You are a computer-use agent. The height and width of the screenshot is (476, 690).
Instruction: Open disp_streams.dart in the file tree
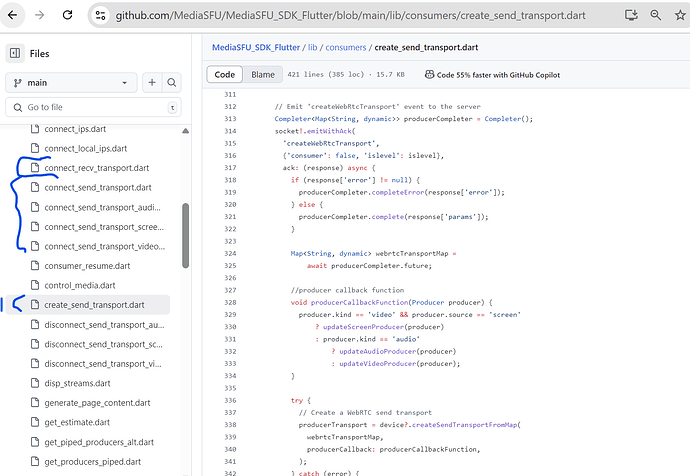pos(77,383)
